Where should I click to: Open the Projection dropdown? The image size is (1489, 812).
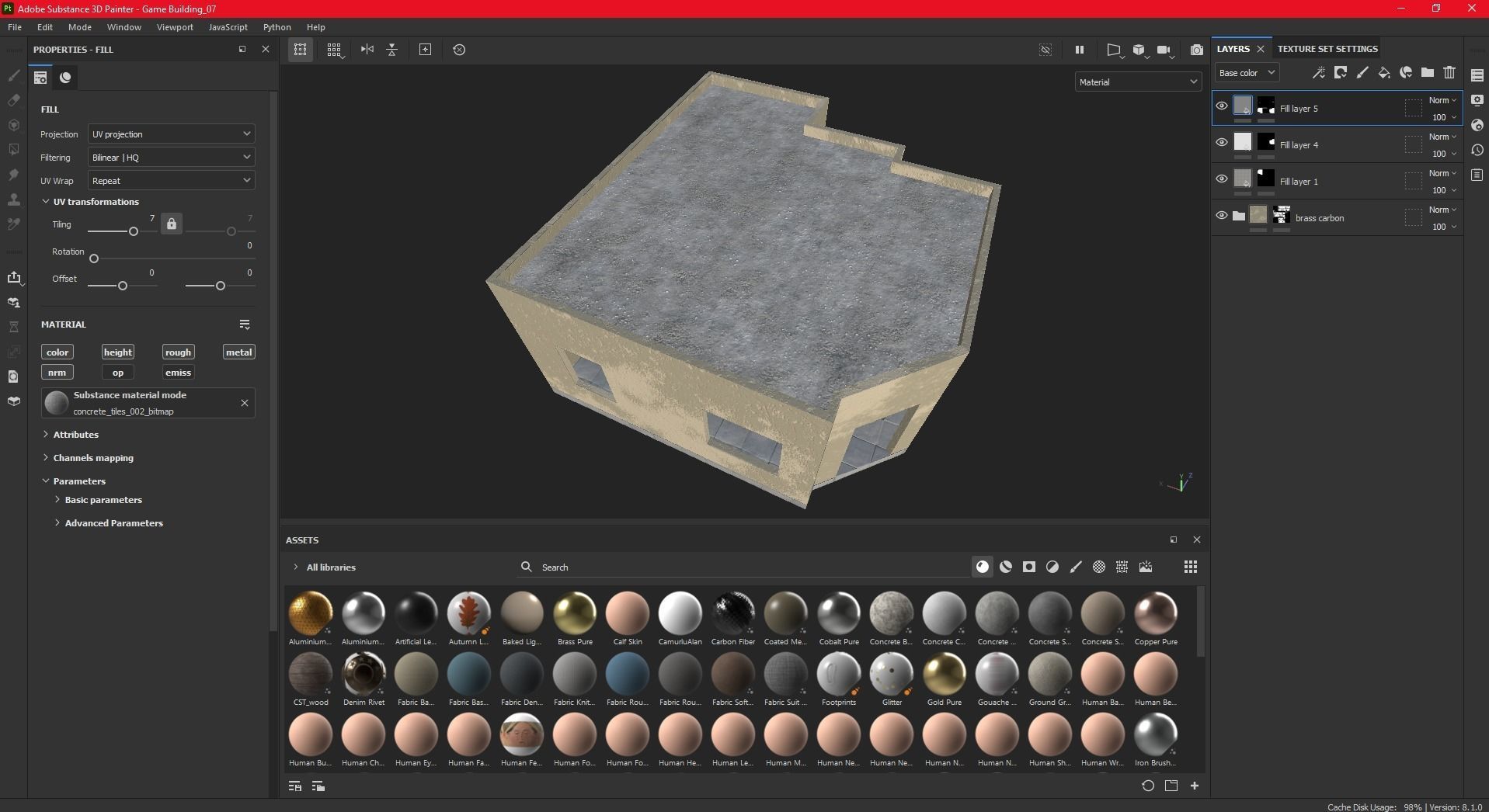coord(171,134)
